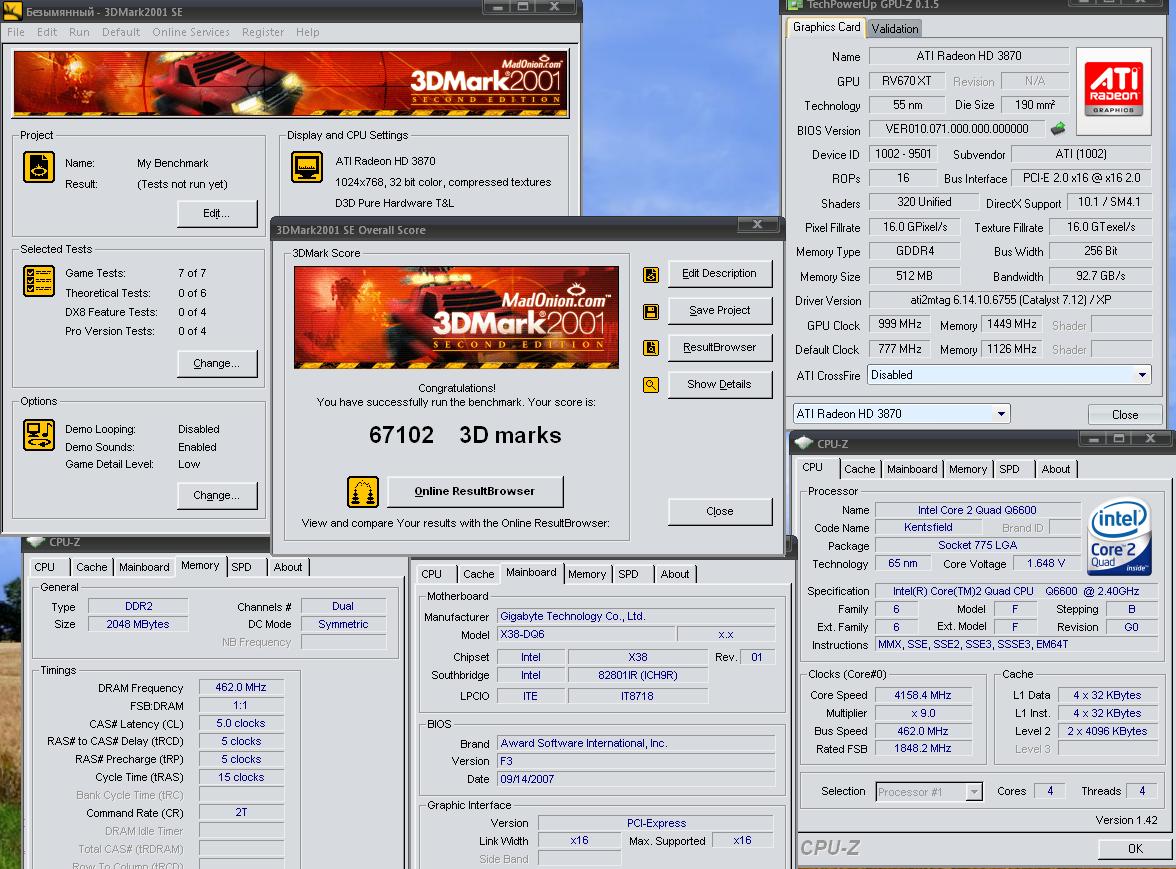This screenshot has height=869, width=1176.
Task: Select Memory tab in the Mainboard CPU-Z window
Action: (586, 574)
